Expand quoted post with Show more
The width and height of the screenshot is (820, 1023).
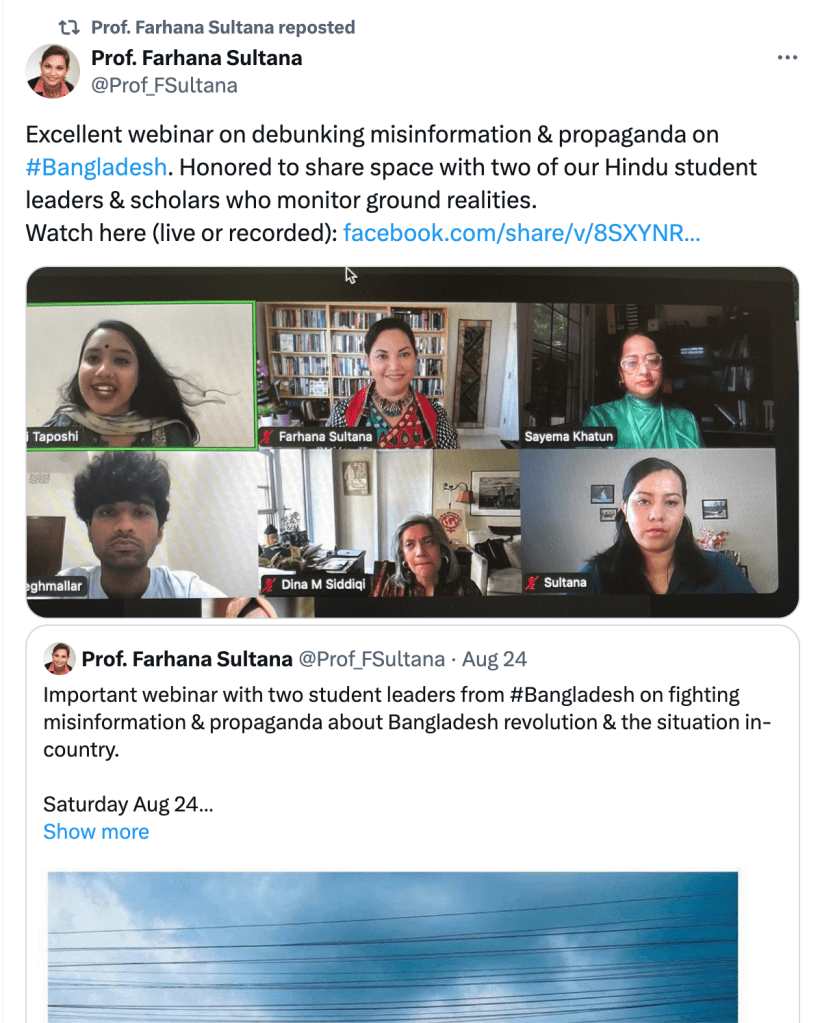pyautogui.click(x=96, y=831)
